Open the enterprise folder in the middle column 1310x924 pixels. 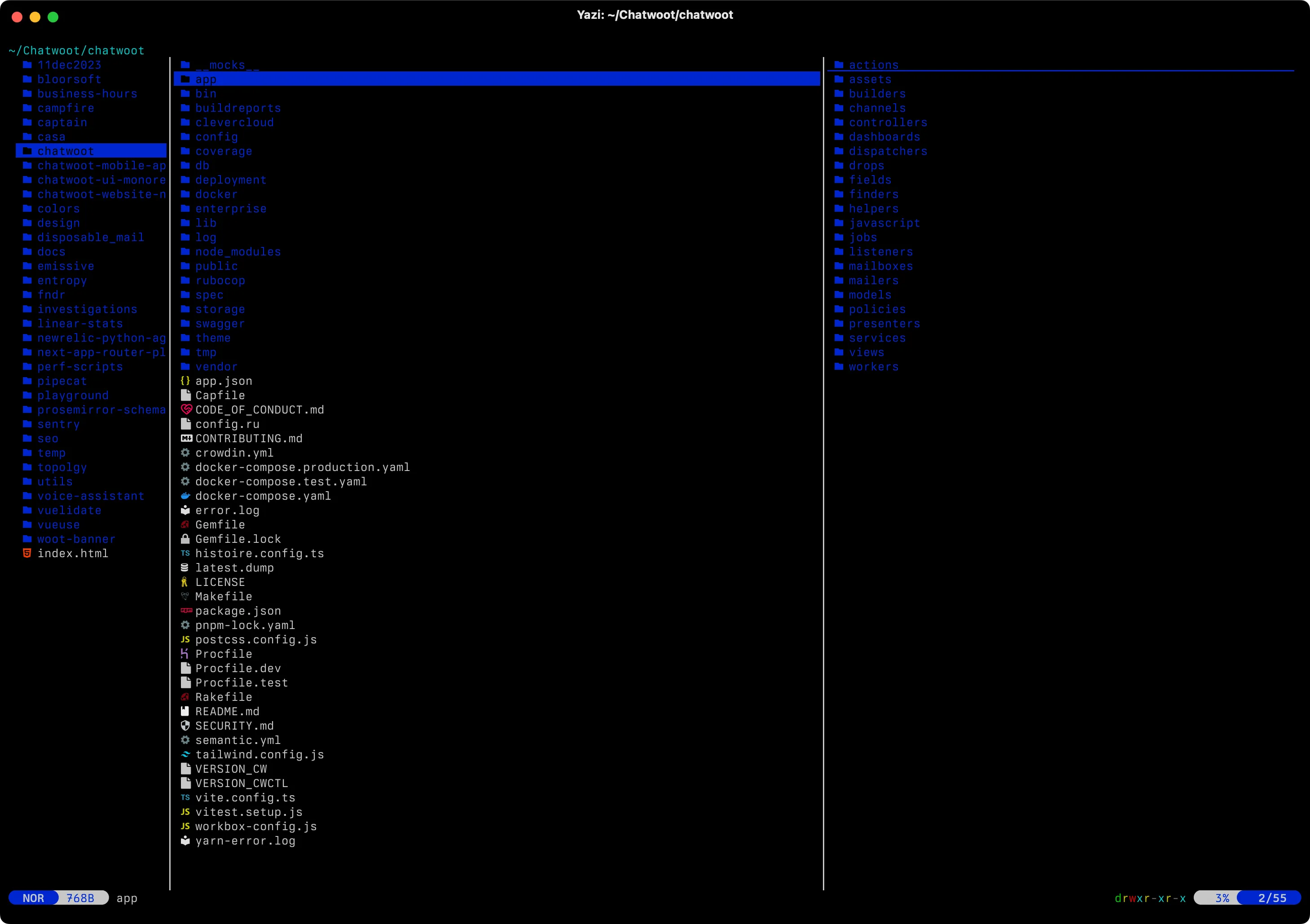pos(230,208)
